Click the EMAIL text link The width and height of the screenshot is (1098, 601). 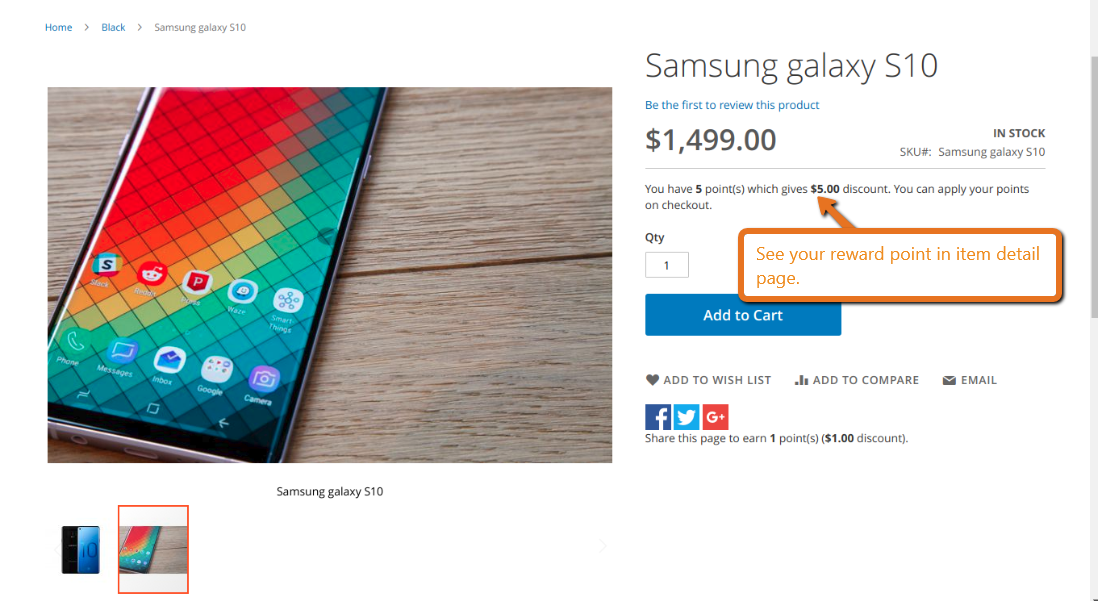point(978,380)
